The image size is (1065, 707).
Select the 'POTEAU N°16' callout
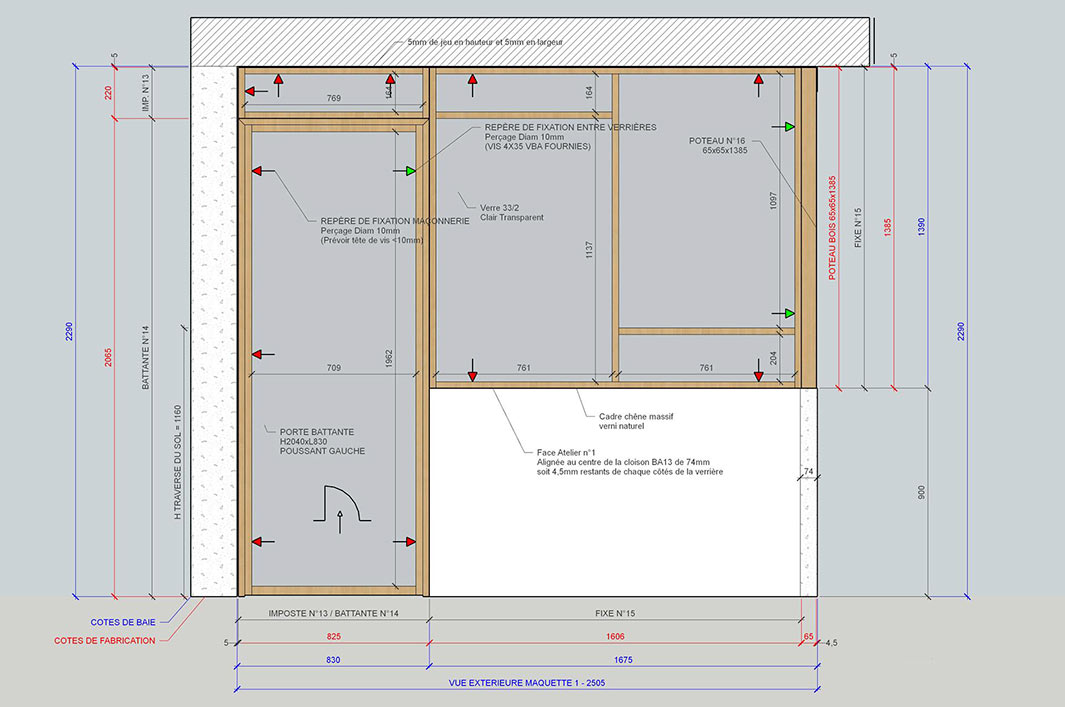717,141
